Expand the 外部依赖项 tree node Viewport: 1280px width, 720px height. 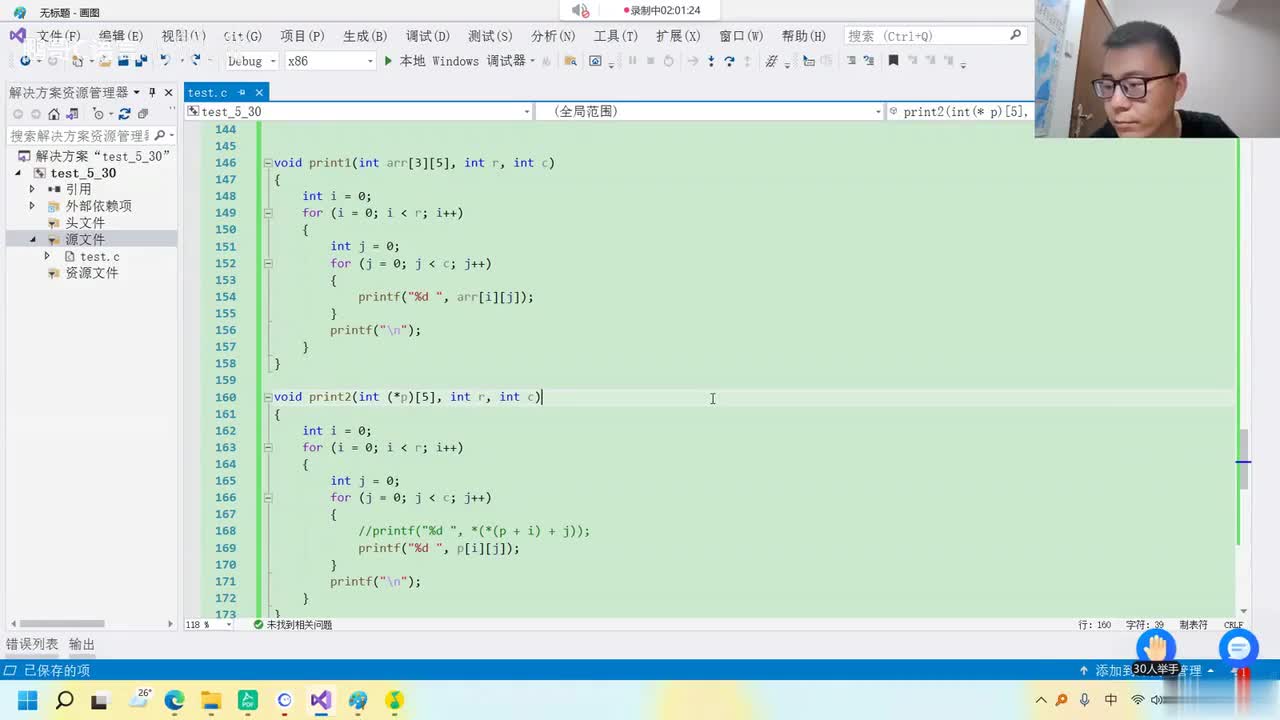tap(32, 206)
